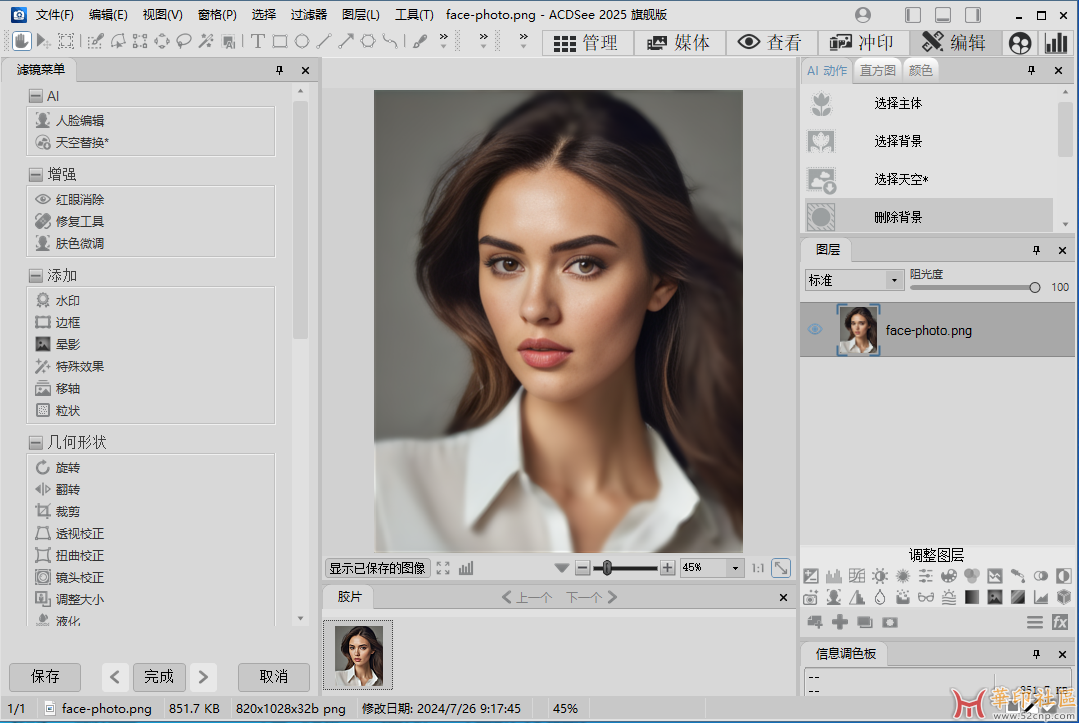Choose the Lasso selection tool
The image size is (1079, 723).
click(x=184, y=41)
